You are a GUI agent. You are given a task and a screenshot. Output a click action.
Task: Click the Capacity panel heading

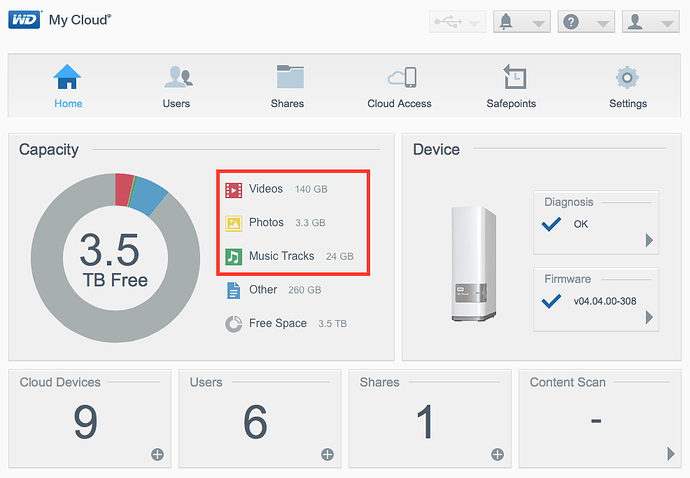[x=49, y=150]
